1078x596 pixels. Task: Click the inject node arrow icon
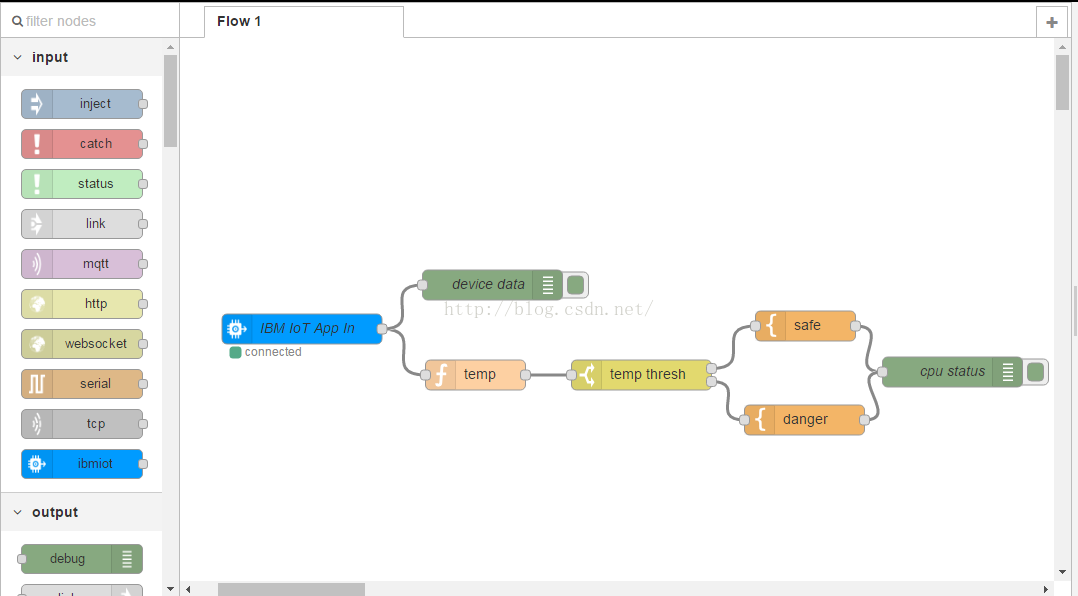37,104
